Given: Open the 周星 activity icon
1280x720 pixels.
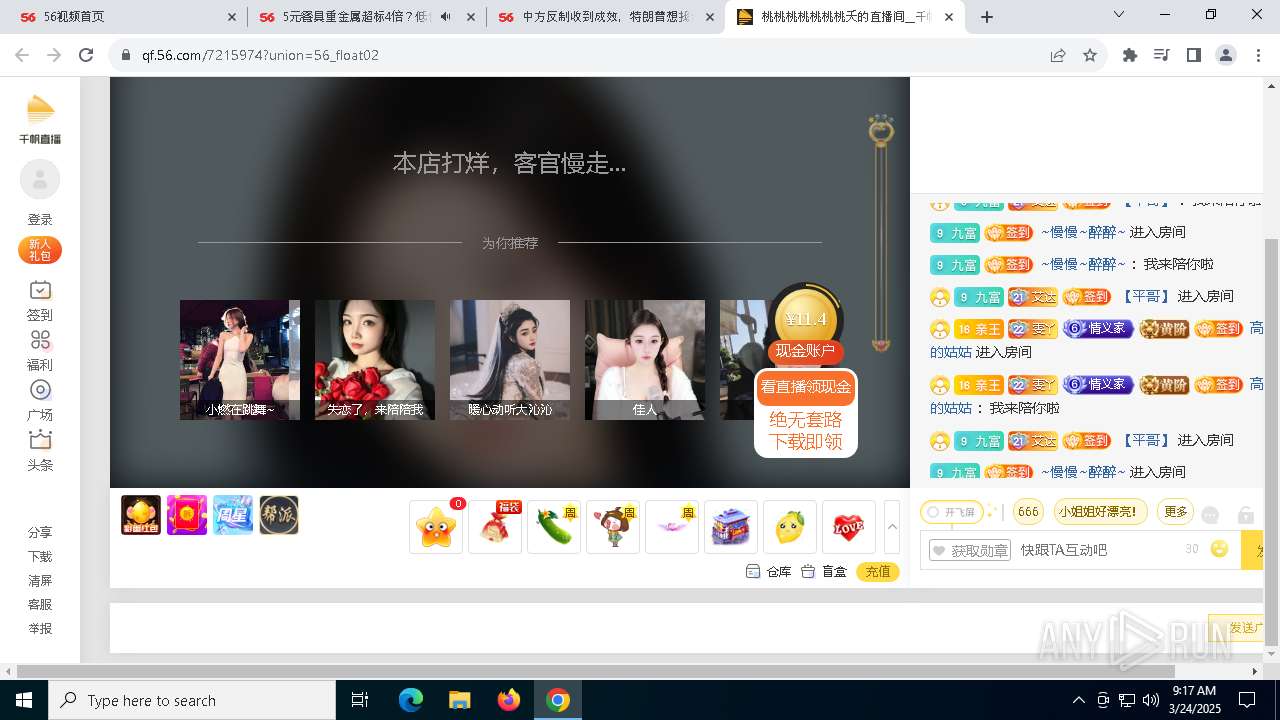Looking at the screenshot, I should click(x=233, y=515).
